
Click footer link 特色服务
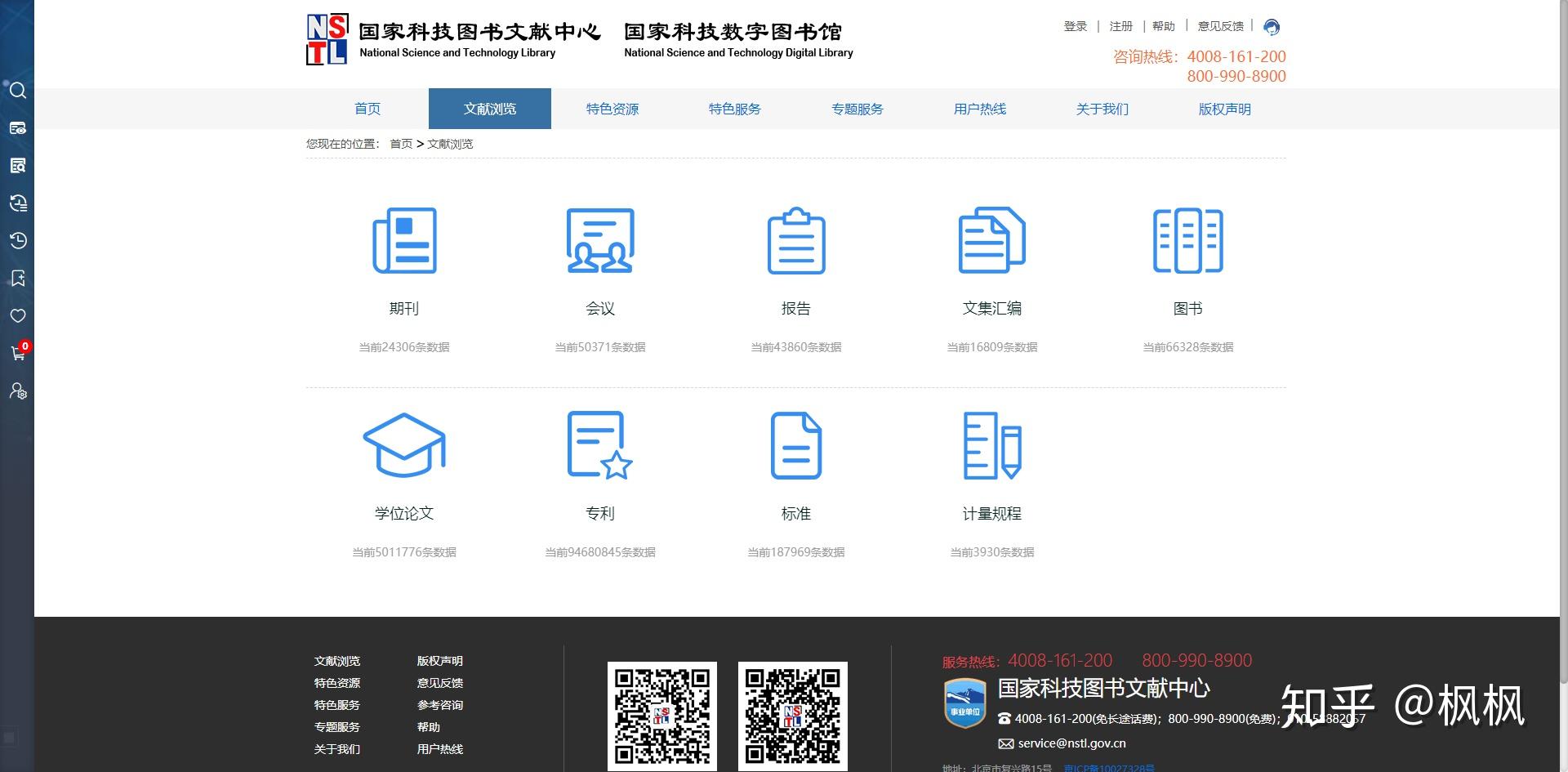tap(337, 705)
